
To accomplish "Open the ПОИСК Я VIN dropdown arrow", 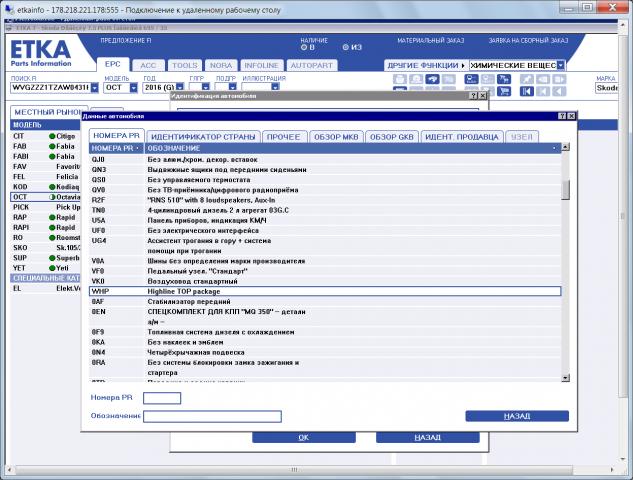I will pos(94,88).
